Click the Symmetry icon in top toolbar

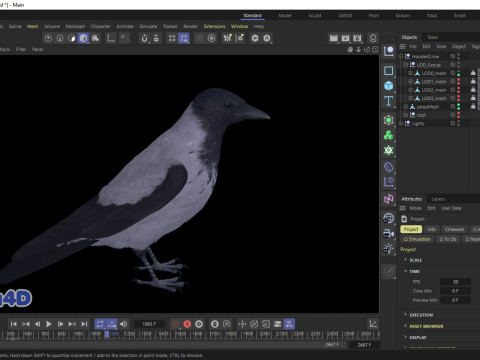click(x=228, y=38)
